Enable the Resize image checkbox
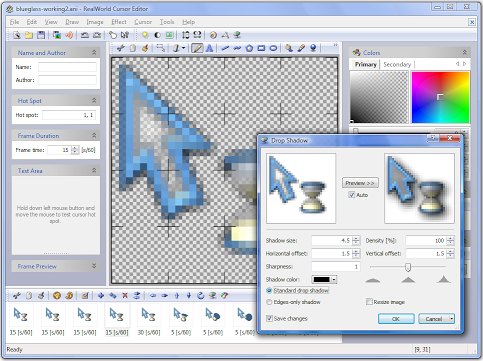Image resolution: width=483 pixels, height=361 pixels. click(369, 302)
